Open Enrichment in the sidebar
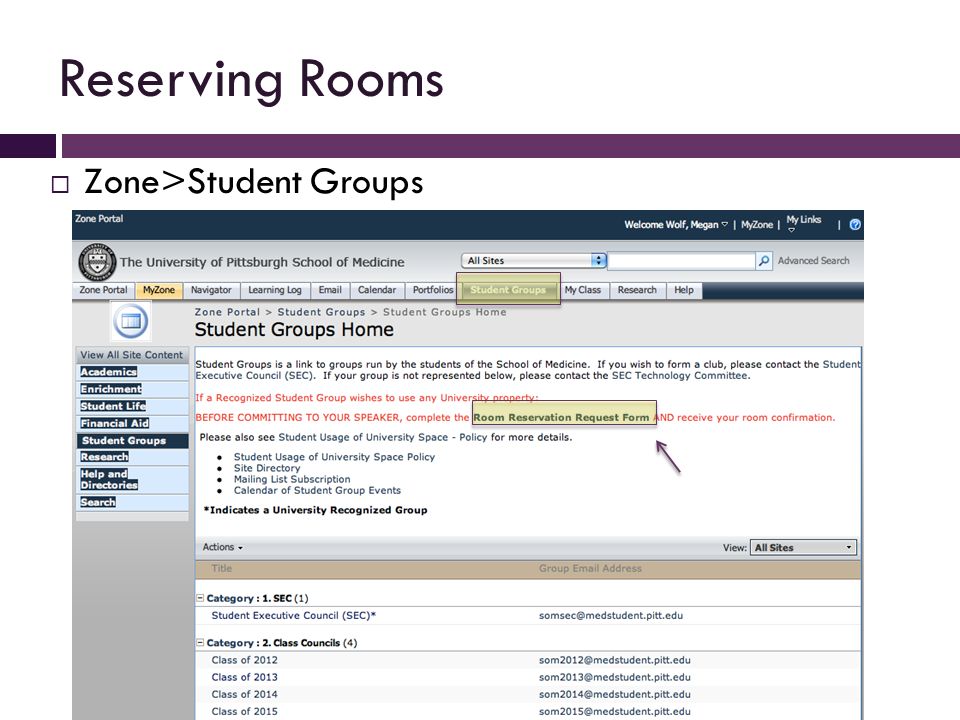The image size is (960, 720). coord(111,389)
